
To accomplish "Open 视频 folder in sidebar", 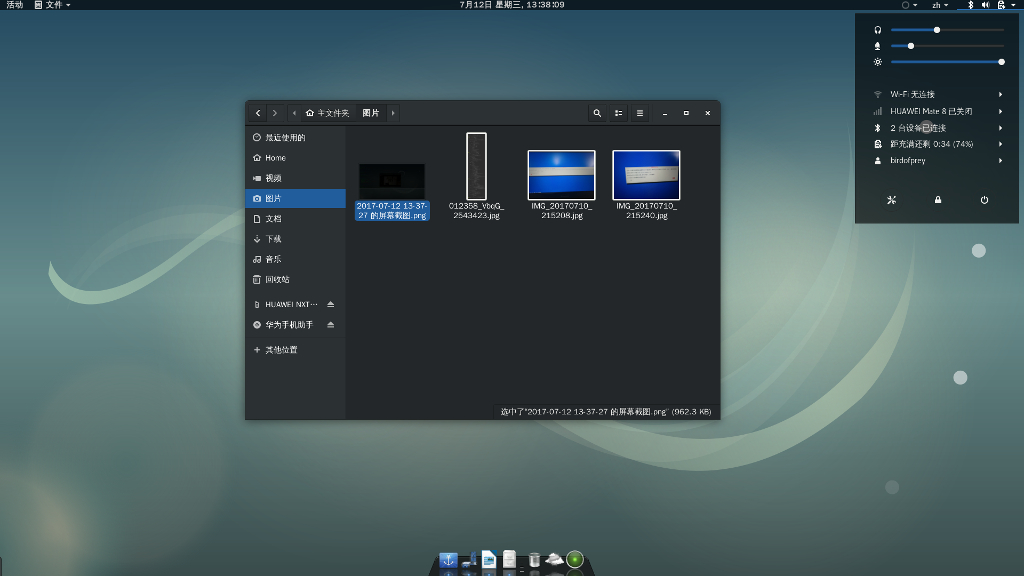I will pos(295,178).
